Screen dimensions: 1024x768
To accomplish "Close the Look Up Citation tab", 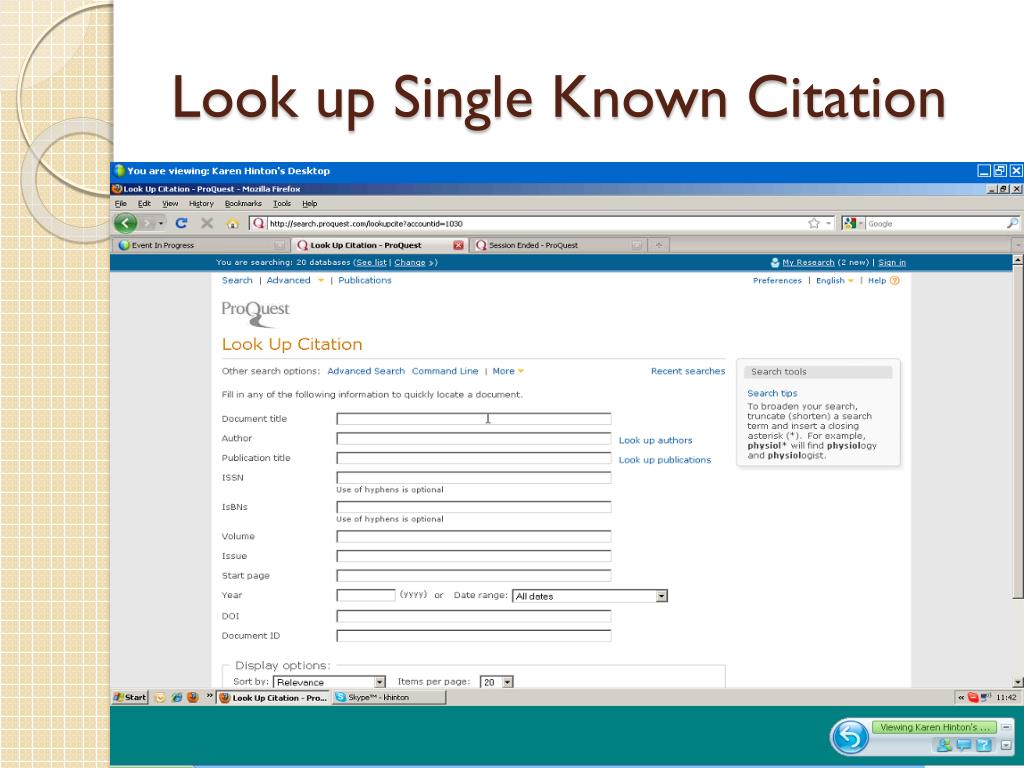I will (458, 245).
